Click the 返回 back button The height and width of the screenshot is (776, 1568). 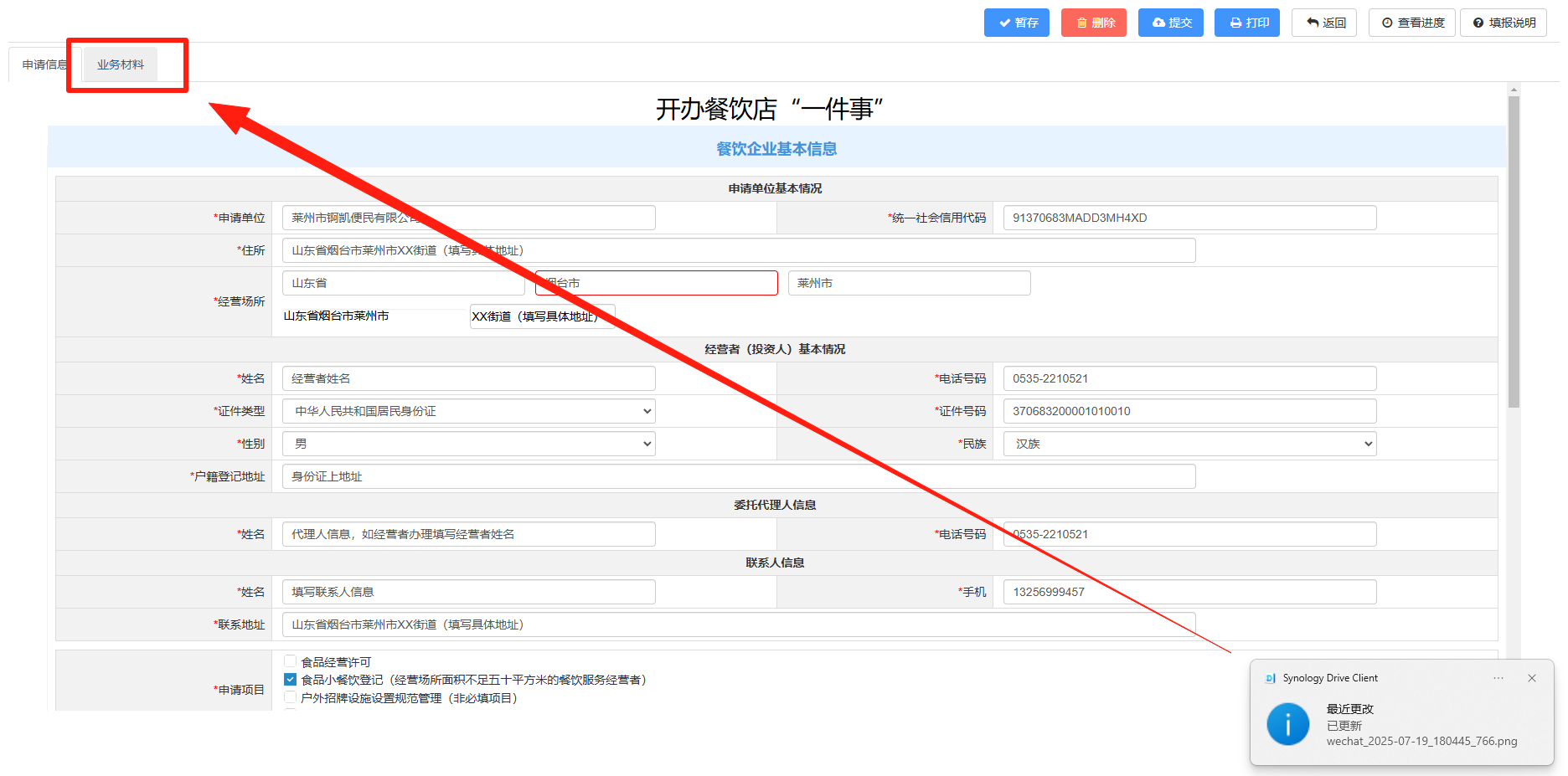pos(1323,23)
